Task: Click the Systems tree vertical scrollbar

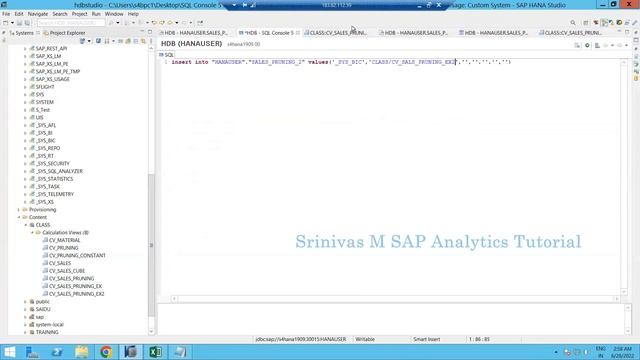Action: [x=151, y=245]
